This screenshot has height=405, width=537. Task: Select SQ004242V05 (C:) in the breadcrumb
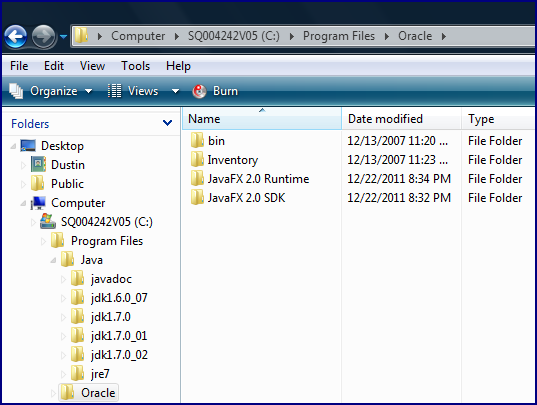pyautogui.click(x=234, y=36)
